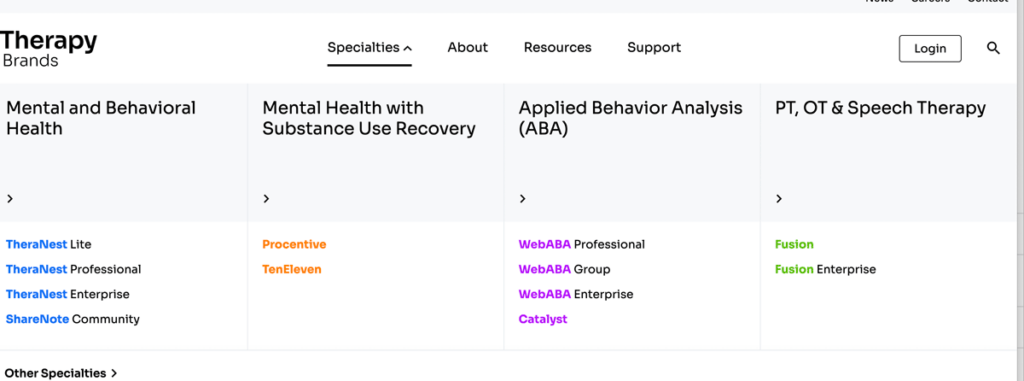This screenshot has height=381, width=1024.
Task: Open Fusion Enterprise product link
Action: (x=825, y=269)
